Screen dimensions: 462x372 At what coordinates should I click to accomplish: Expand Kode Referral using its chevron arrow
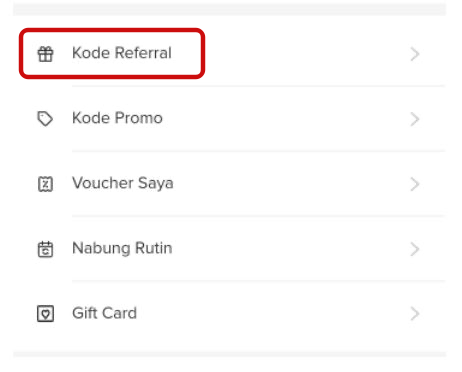(x=415, y=54)
